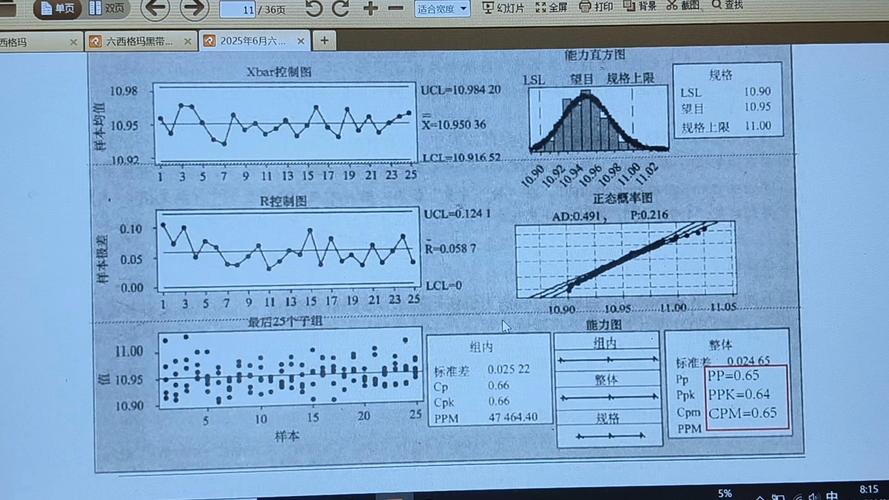
Task: Select the 2025年6月六 tab
Action: pyautogui.click(x=253, y=41)
